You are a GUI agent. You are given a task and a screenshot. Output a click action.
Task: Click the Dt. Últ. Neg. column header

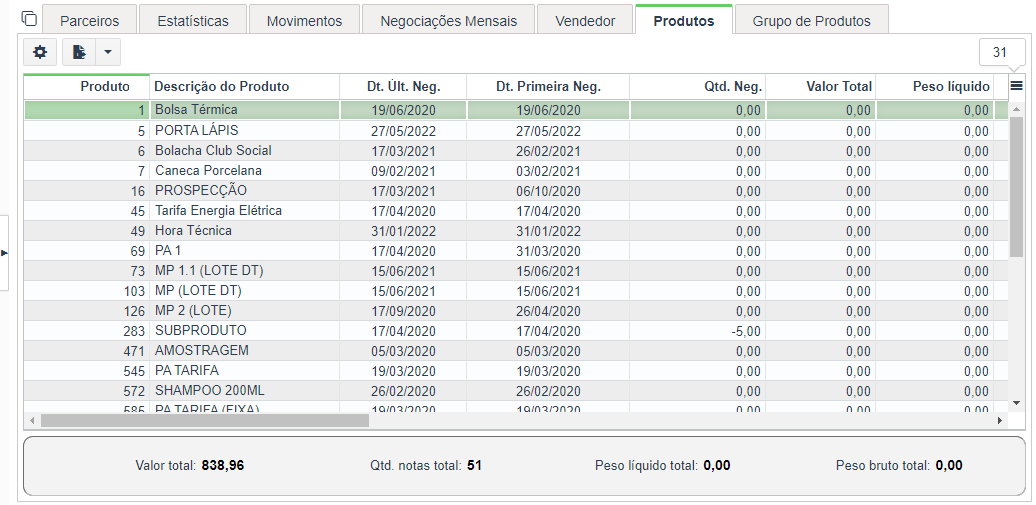click(403, 87)
